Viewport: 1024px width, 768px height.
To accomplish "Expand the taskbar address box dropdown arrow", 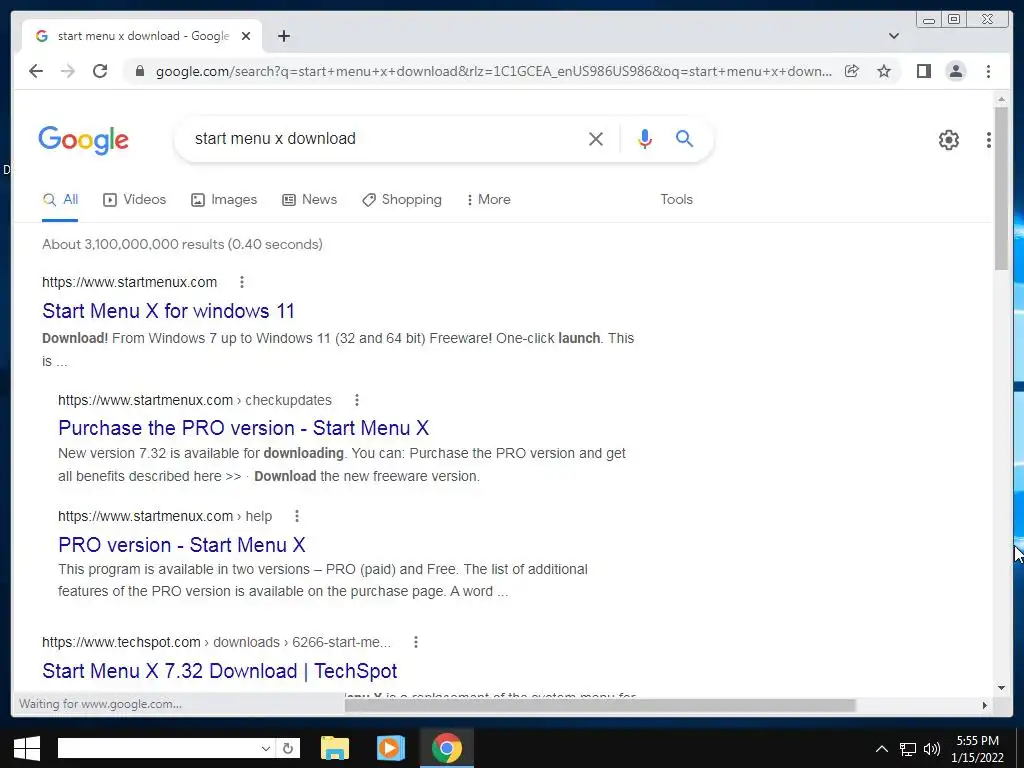I will (x=266, y=748).
